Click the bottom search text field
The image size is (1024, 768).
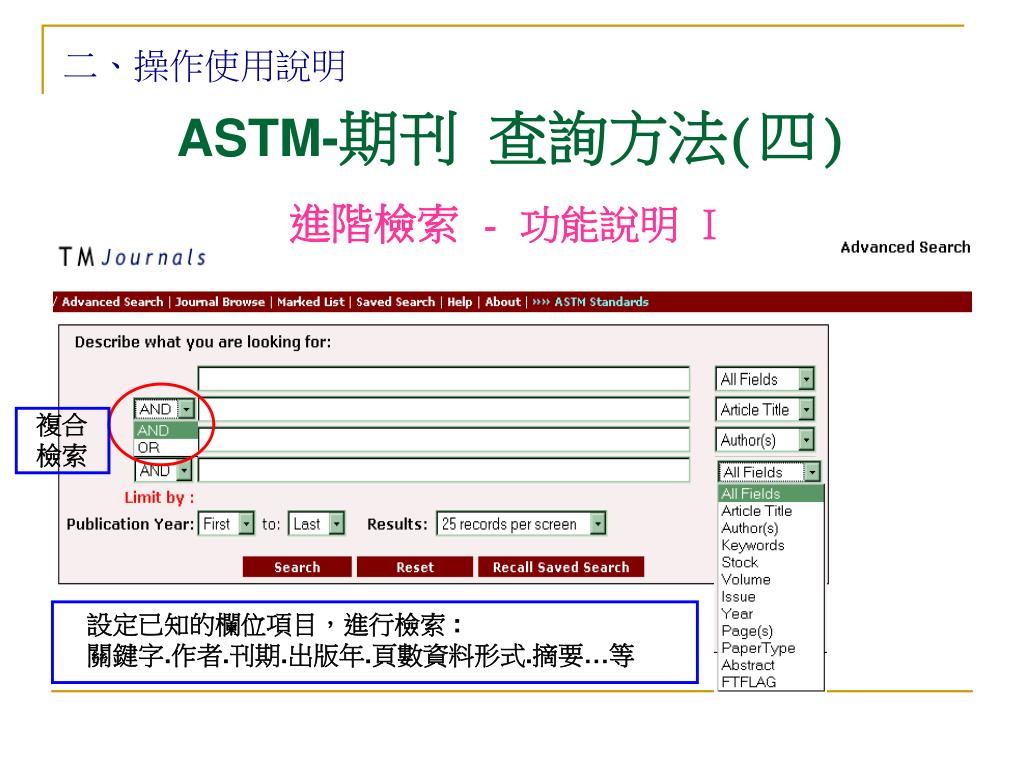tap(443, 470)
